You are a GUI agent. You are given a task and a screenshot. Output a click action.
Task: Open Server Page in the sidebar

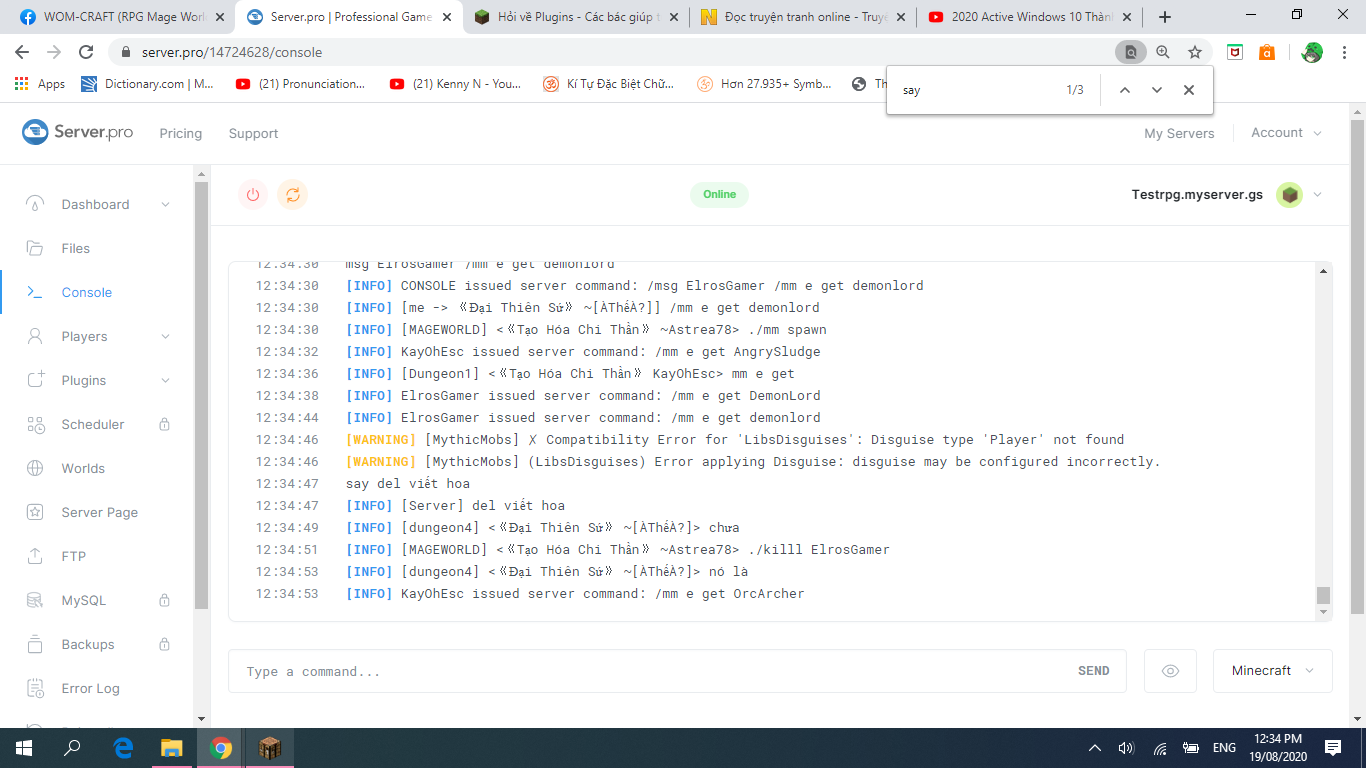99,512
